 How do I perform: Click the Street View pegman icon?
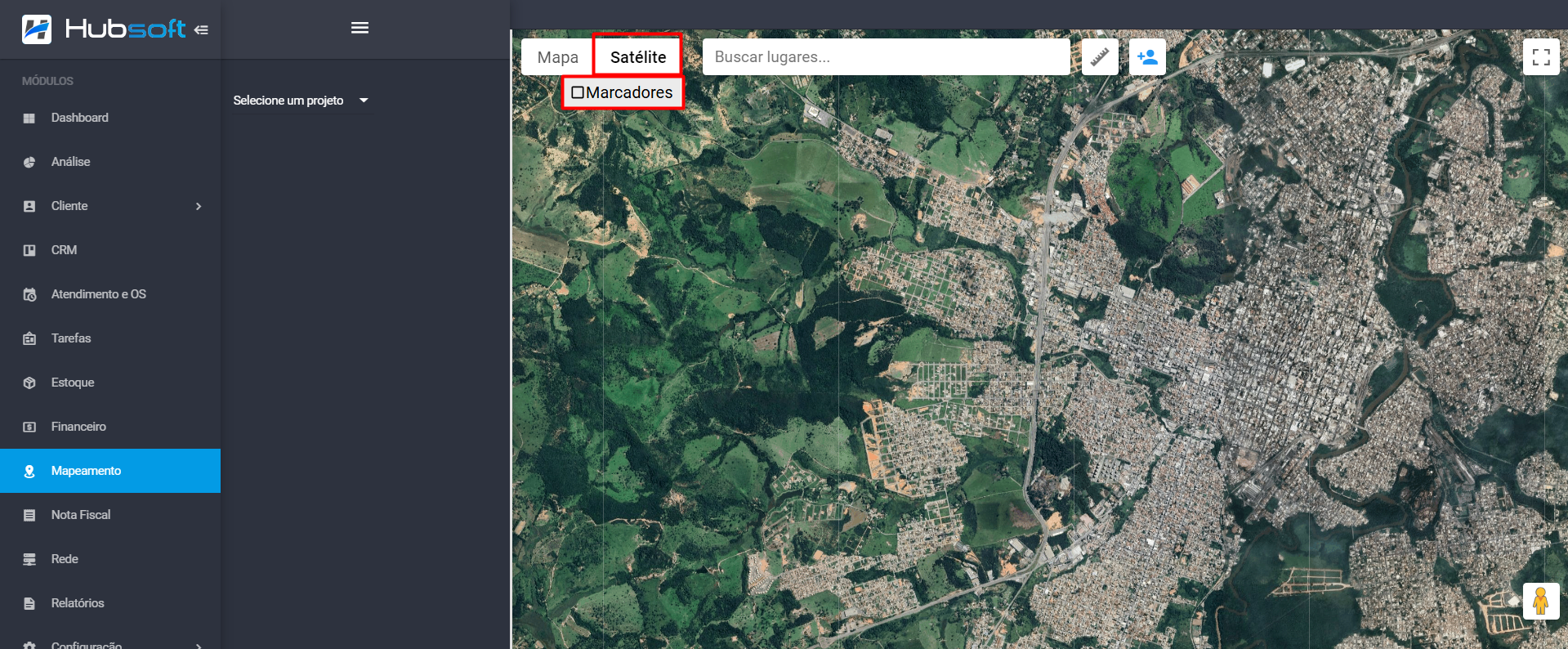(x=1541, y=601)
